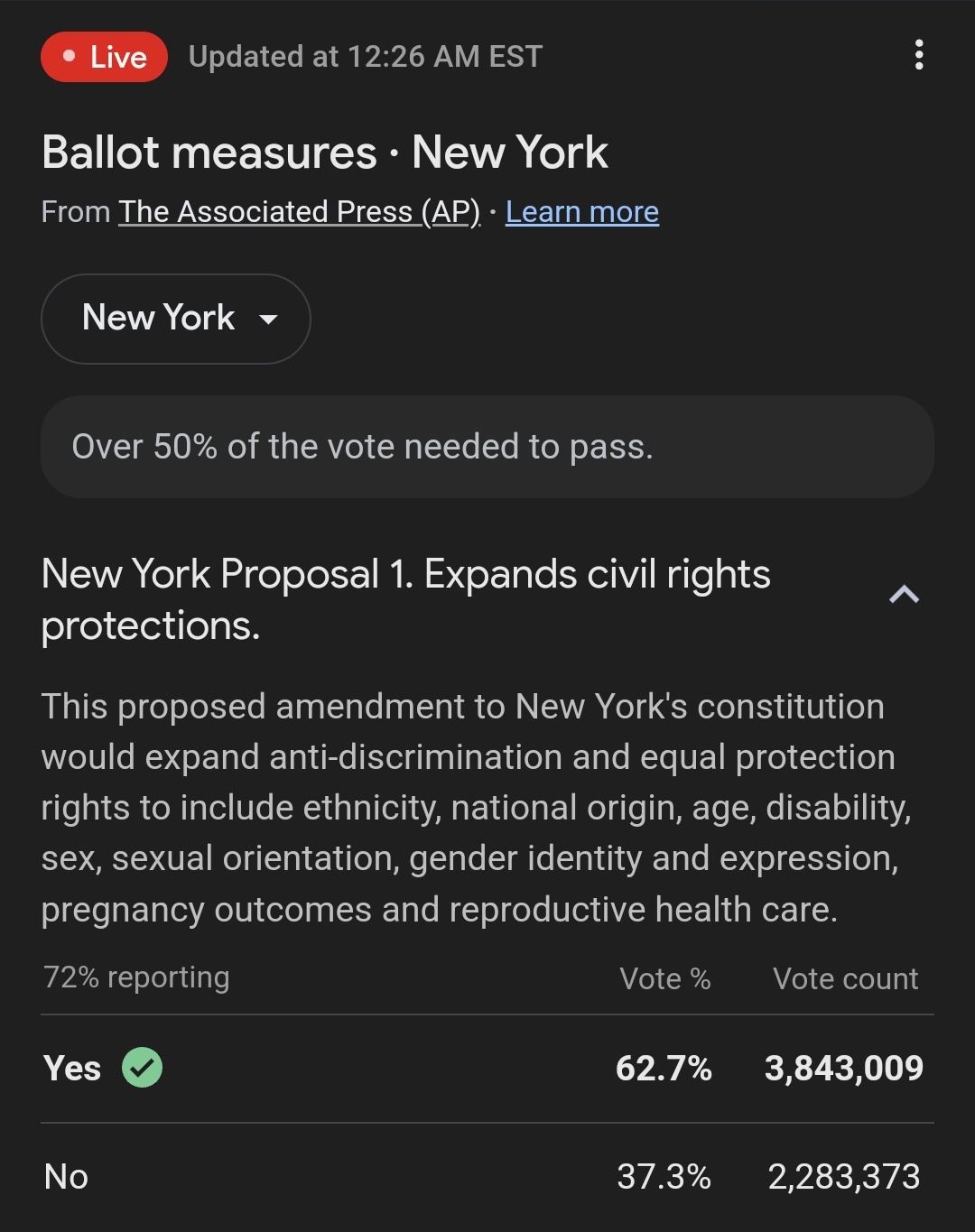The width and height of the screenshot is (975, 1232).
Task: Click the Learn more link
Action: 582,212
